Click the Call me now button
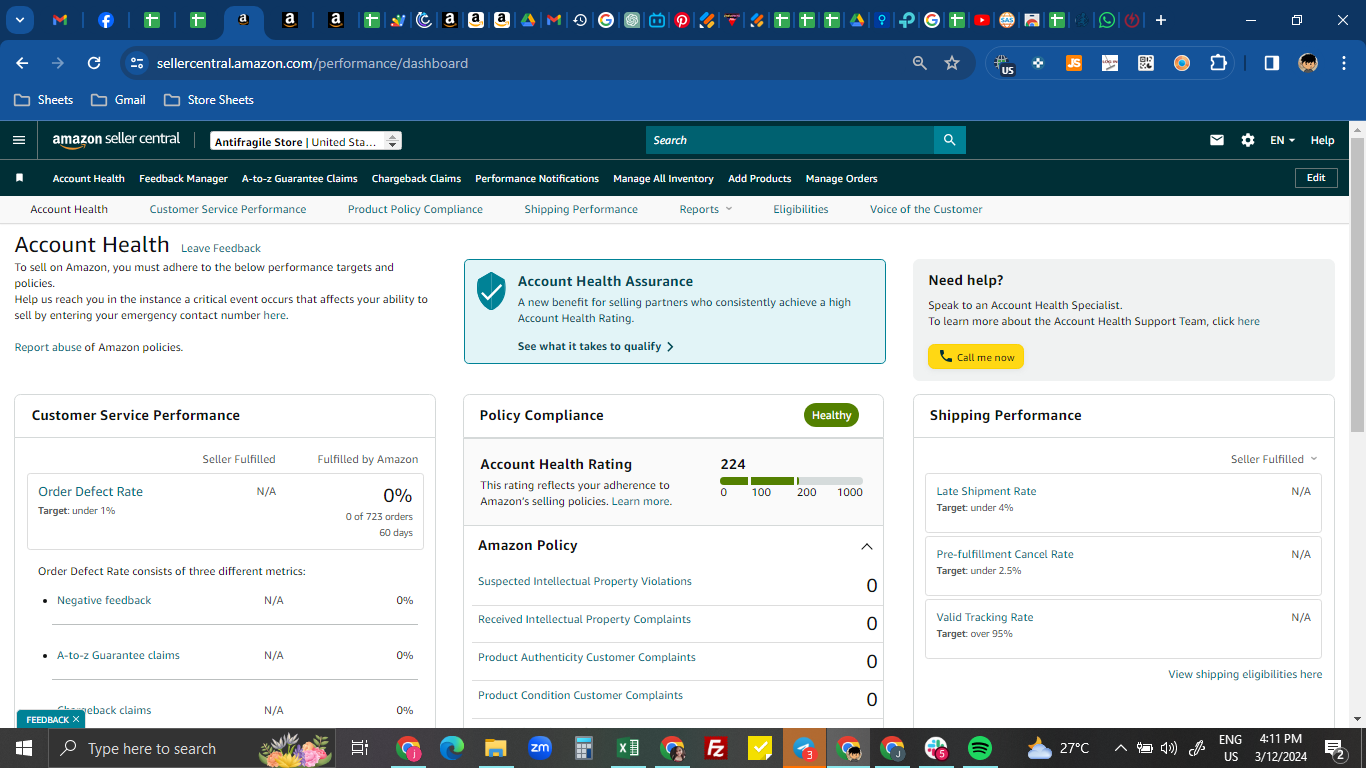1366x768 pixels. point(976,357)
